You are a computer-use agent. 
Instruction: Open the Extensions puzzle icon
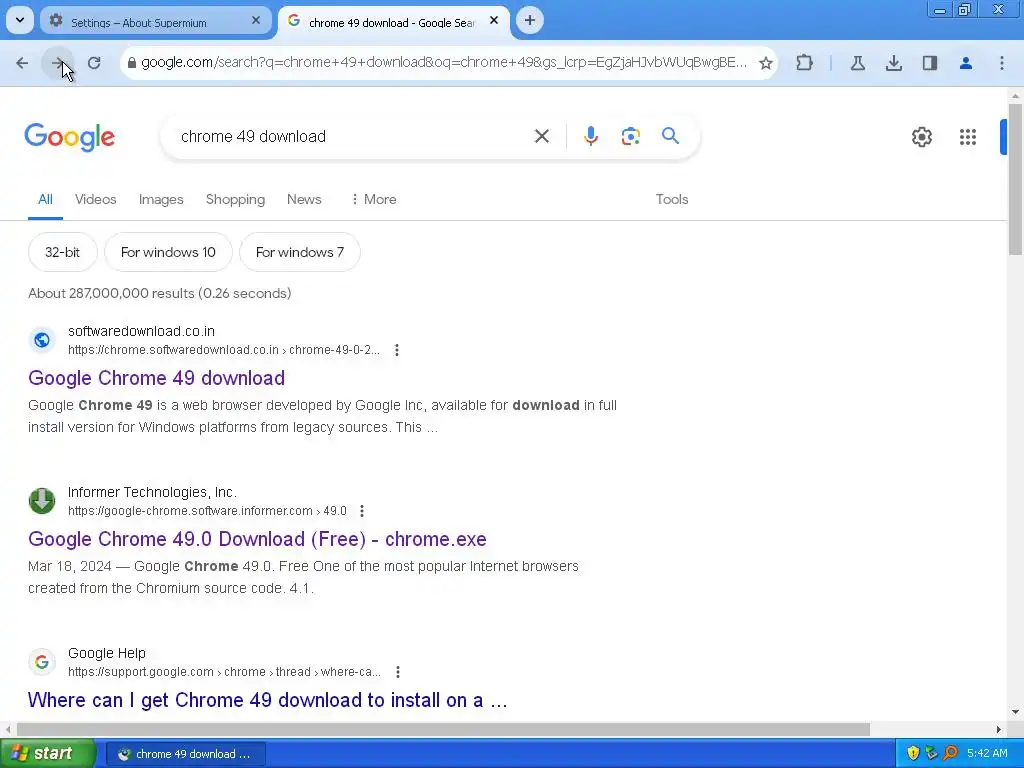pos(805,63)
